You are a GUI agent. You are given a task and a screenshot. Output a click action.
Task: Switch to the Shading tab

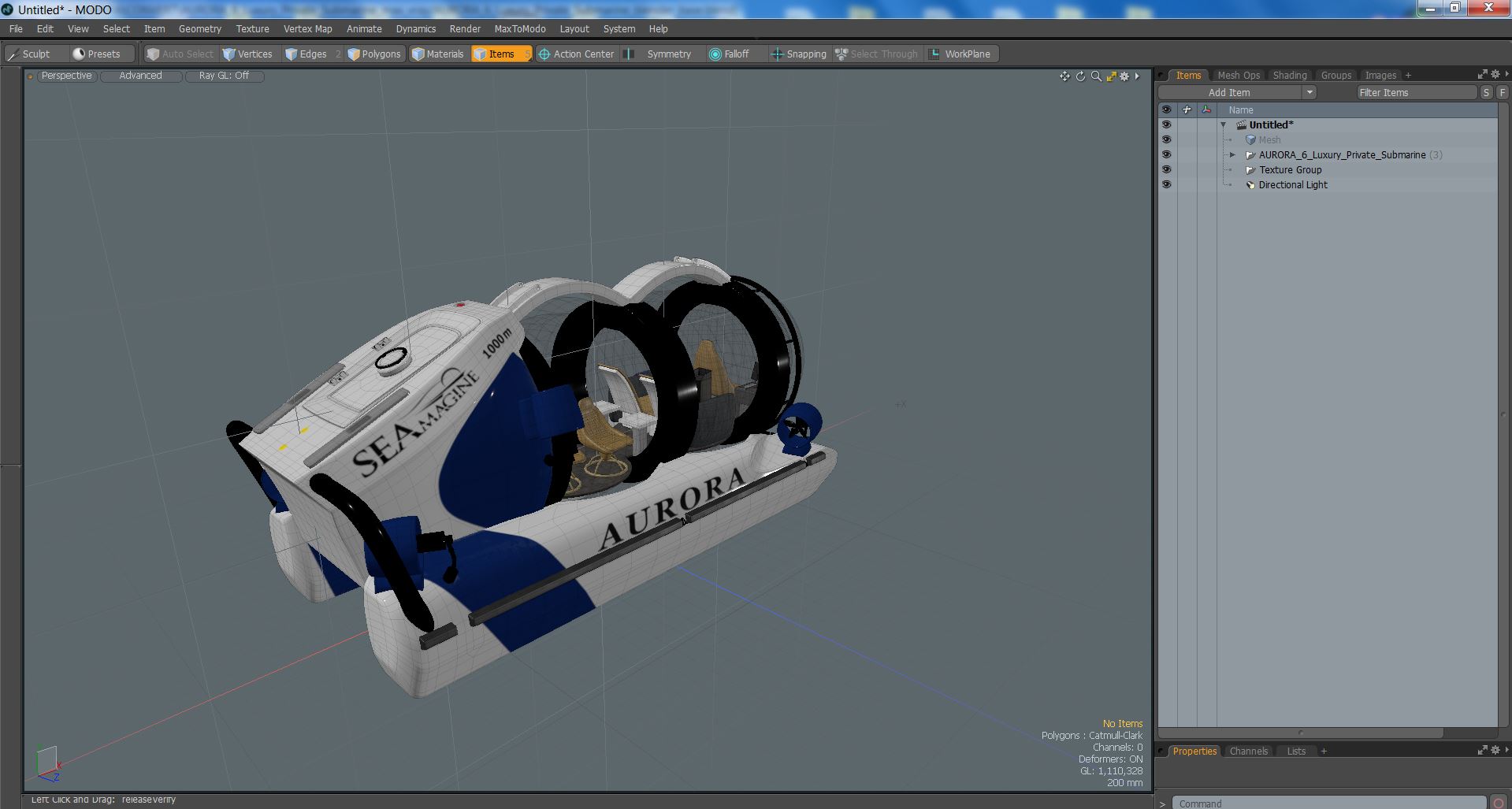(x=1290, y=75)
